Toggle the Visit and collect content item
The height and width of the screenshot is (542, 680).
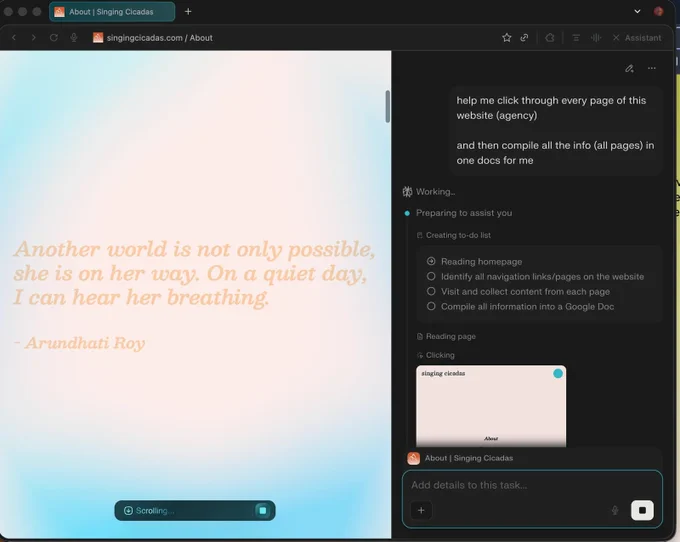(x=431, y=291)
